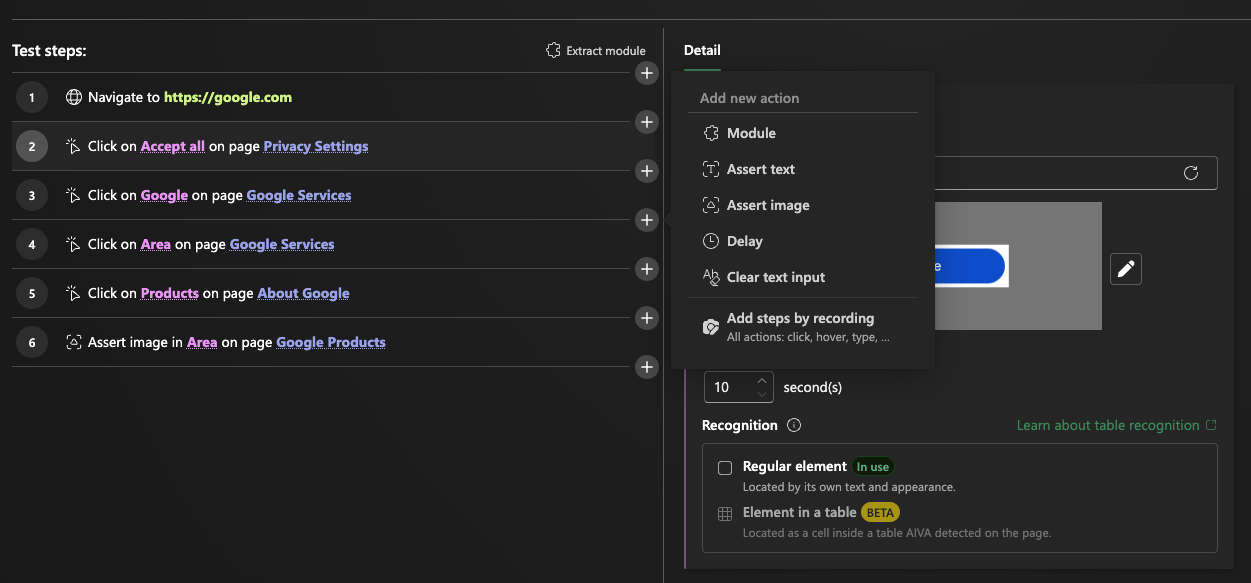Select the Regular element option
The width and height of the screenshot is (1251, 583).
[x=725, y=467]
